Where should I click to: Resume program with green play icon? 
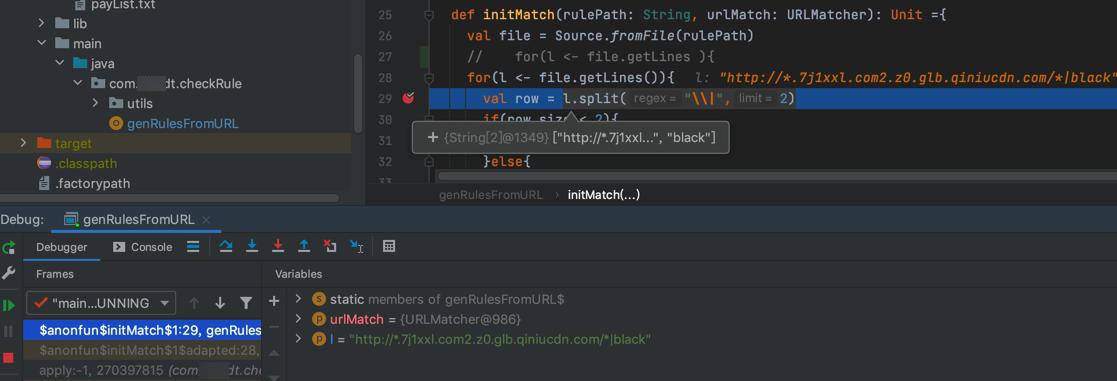pyautogui.click(x=9, y=306)
